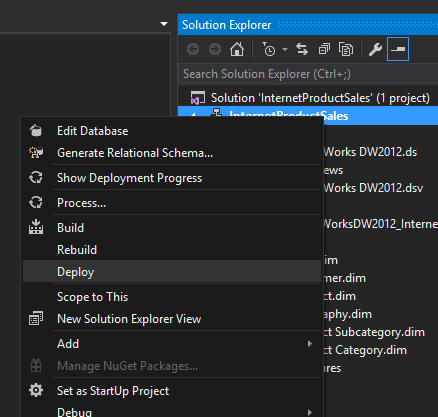
Task: Collapse All items in Solution Explorer
Action: (324, 49)
